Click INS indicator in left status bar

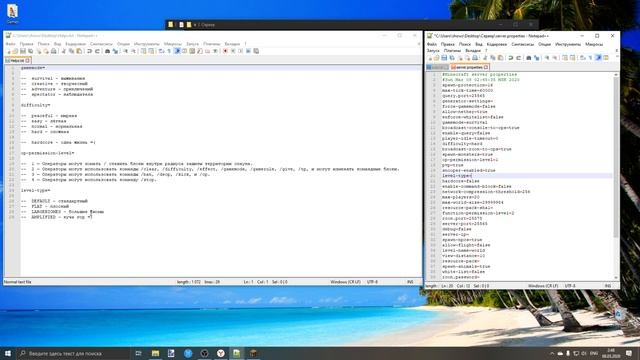(410, 282)
